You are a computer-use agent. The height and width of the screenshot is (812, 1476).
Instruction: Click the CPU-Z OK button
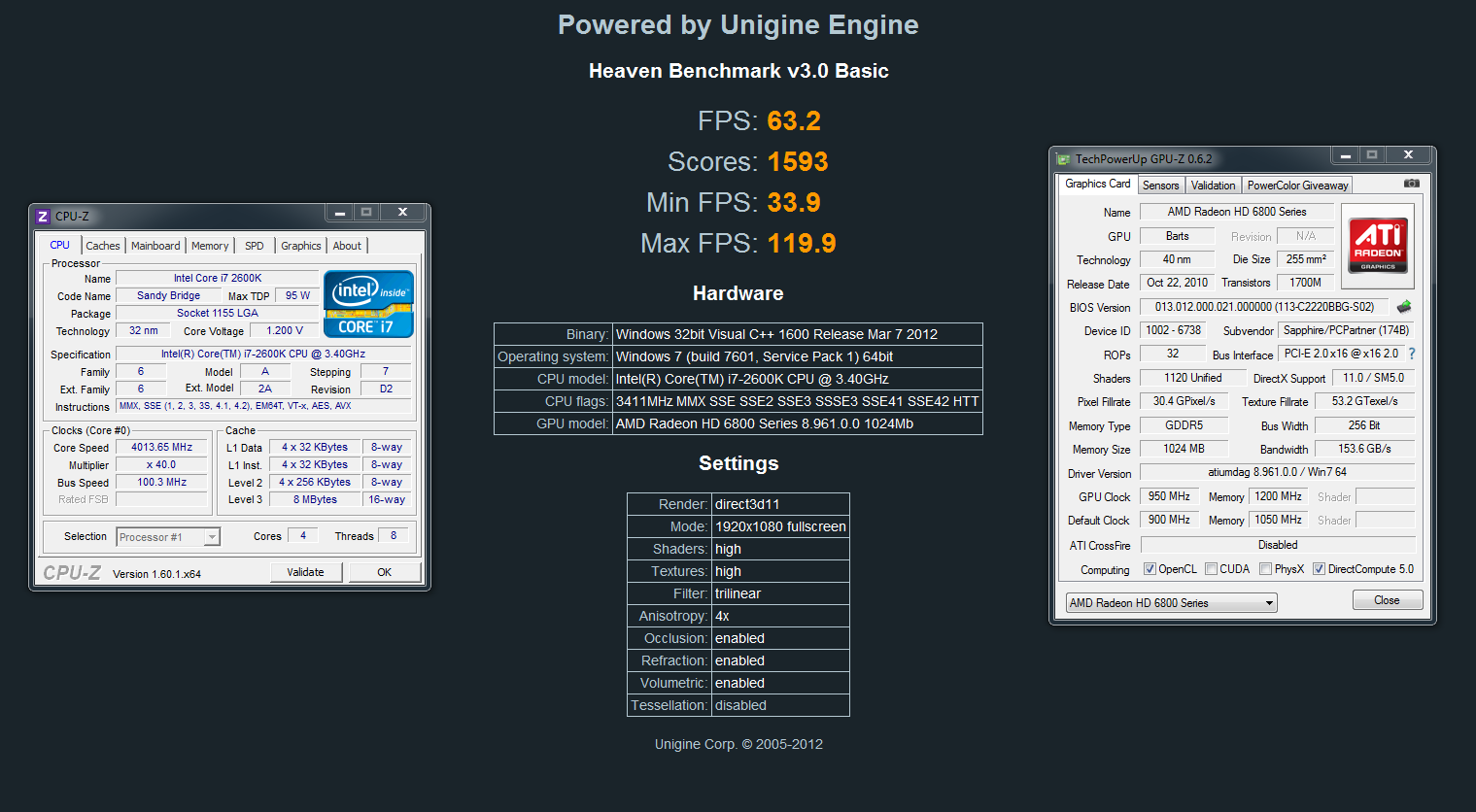(x=384, y=572)
